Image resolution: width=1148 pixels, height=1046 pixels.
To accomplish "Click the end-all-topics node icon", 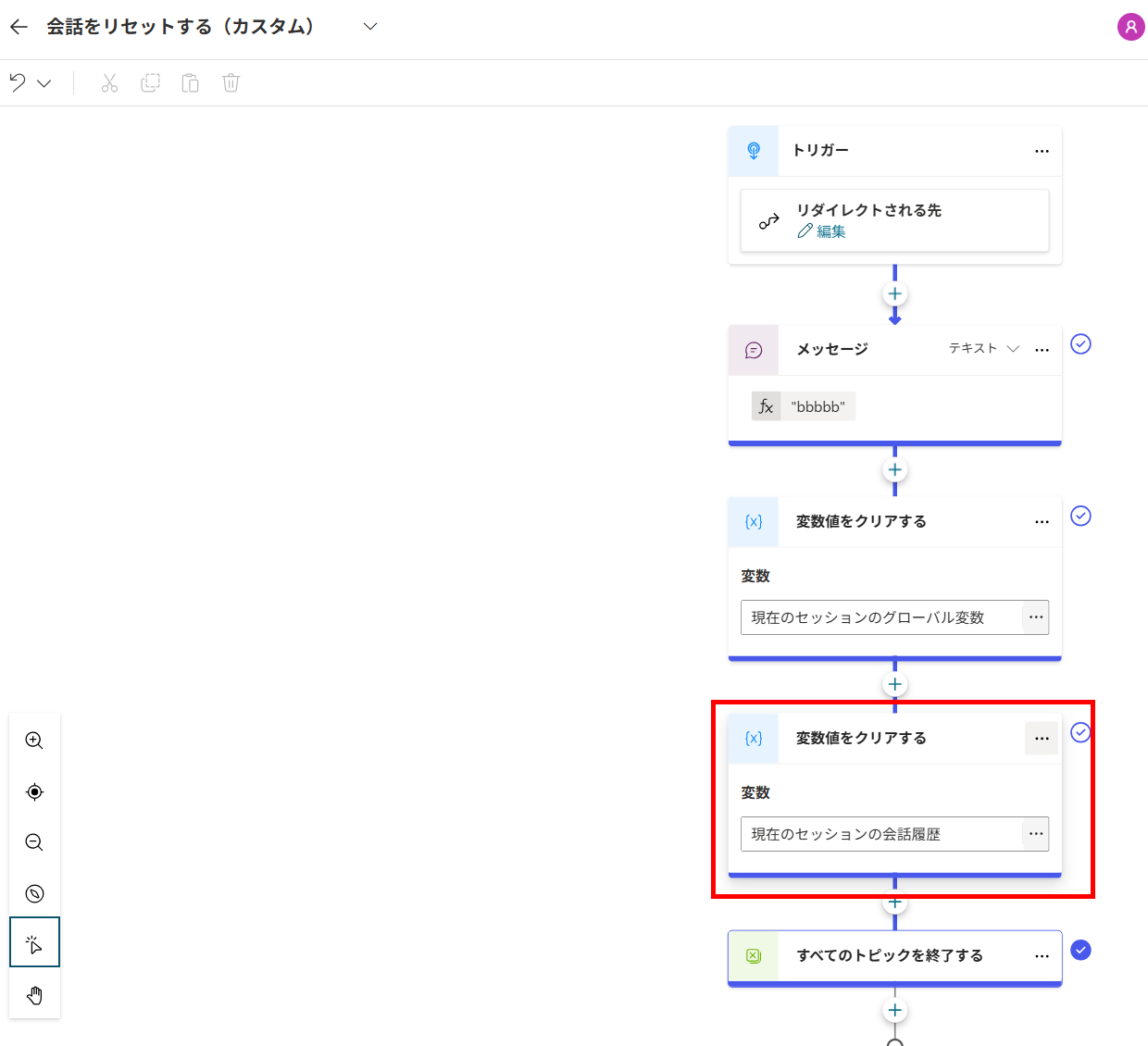I will pos(754,956).
